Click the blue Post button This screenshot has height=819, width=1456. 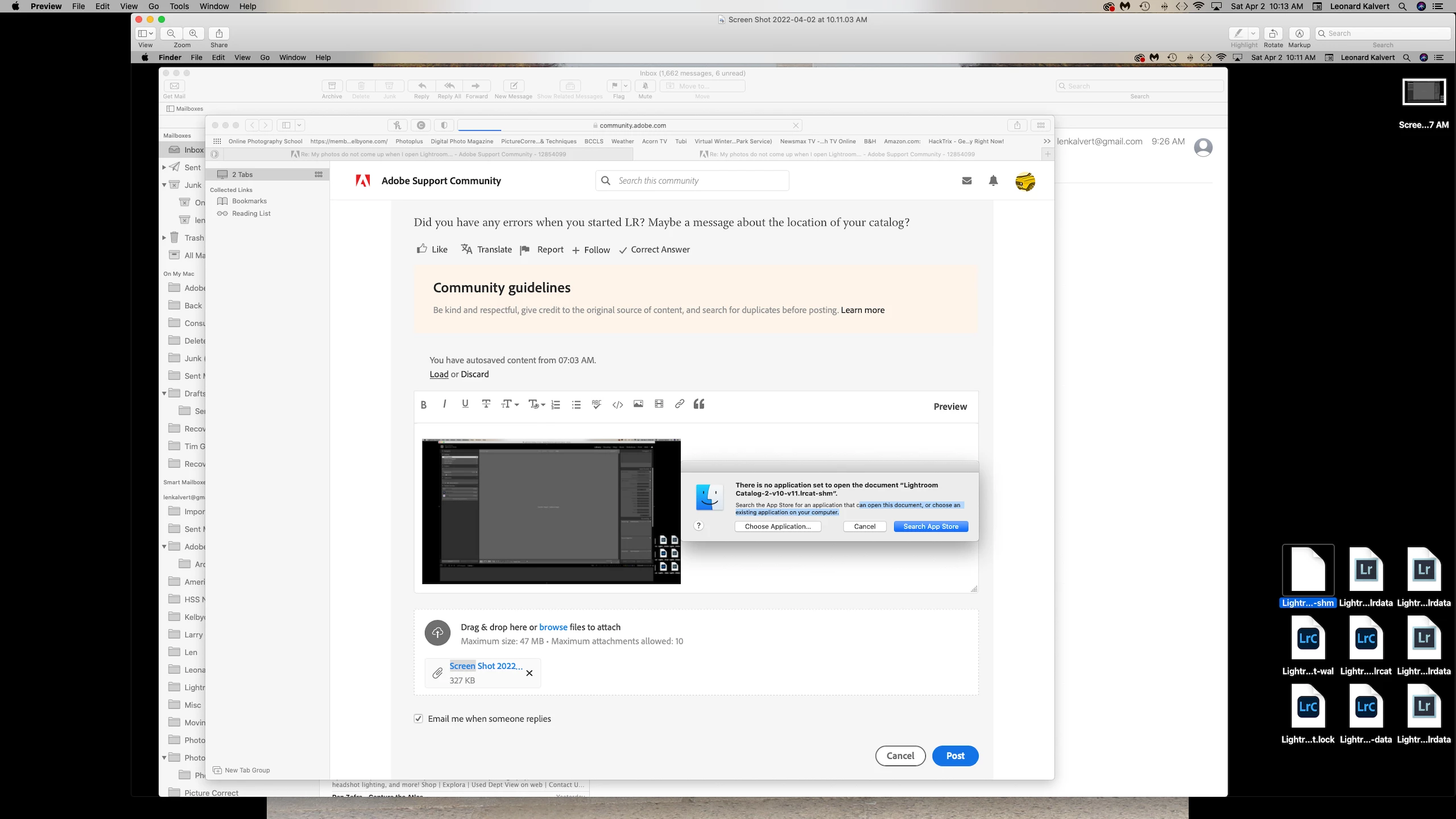click(x=955, y=755)
